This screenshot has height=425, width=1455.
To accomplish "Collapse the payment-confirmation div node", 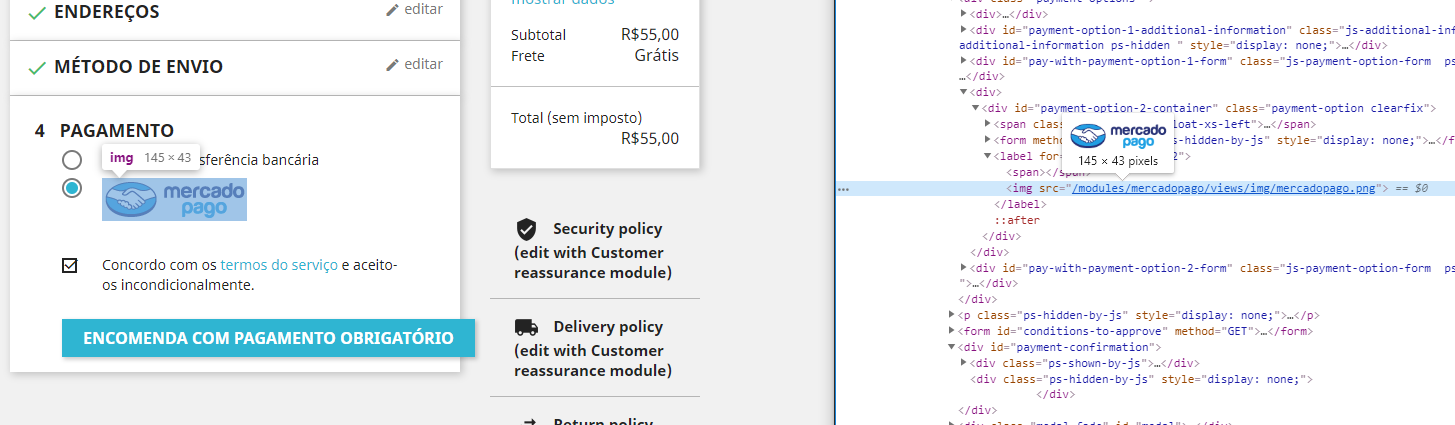I will coord(952,347).
